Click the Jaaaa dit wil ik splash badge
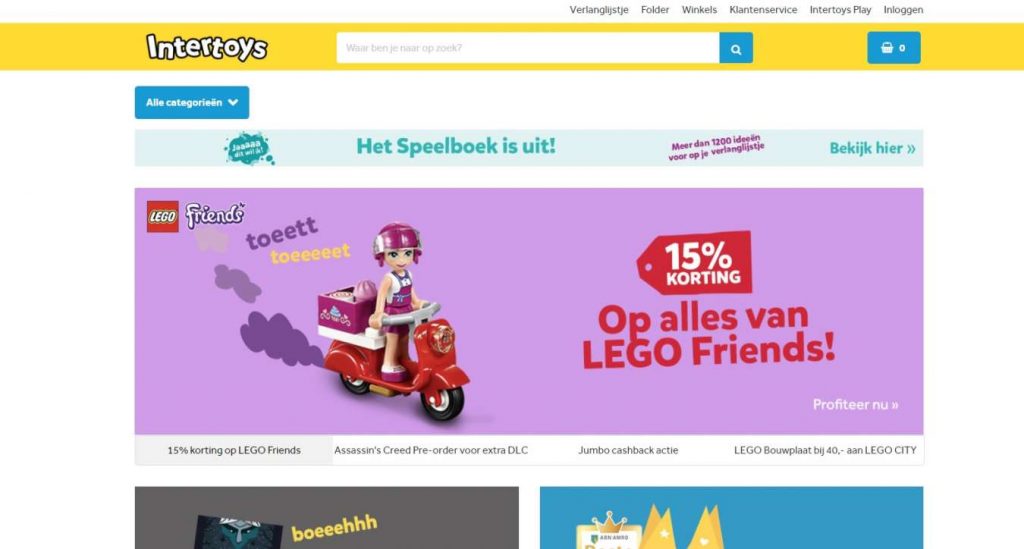 tap(249, 148)
